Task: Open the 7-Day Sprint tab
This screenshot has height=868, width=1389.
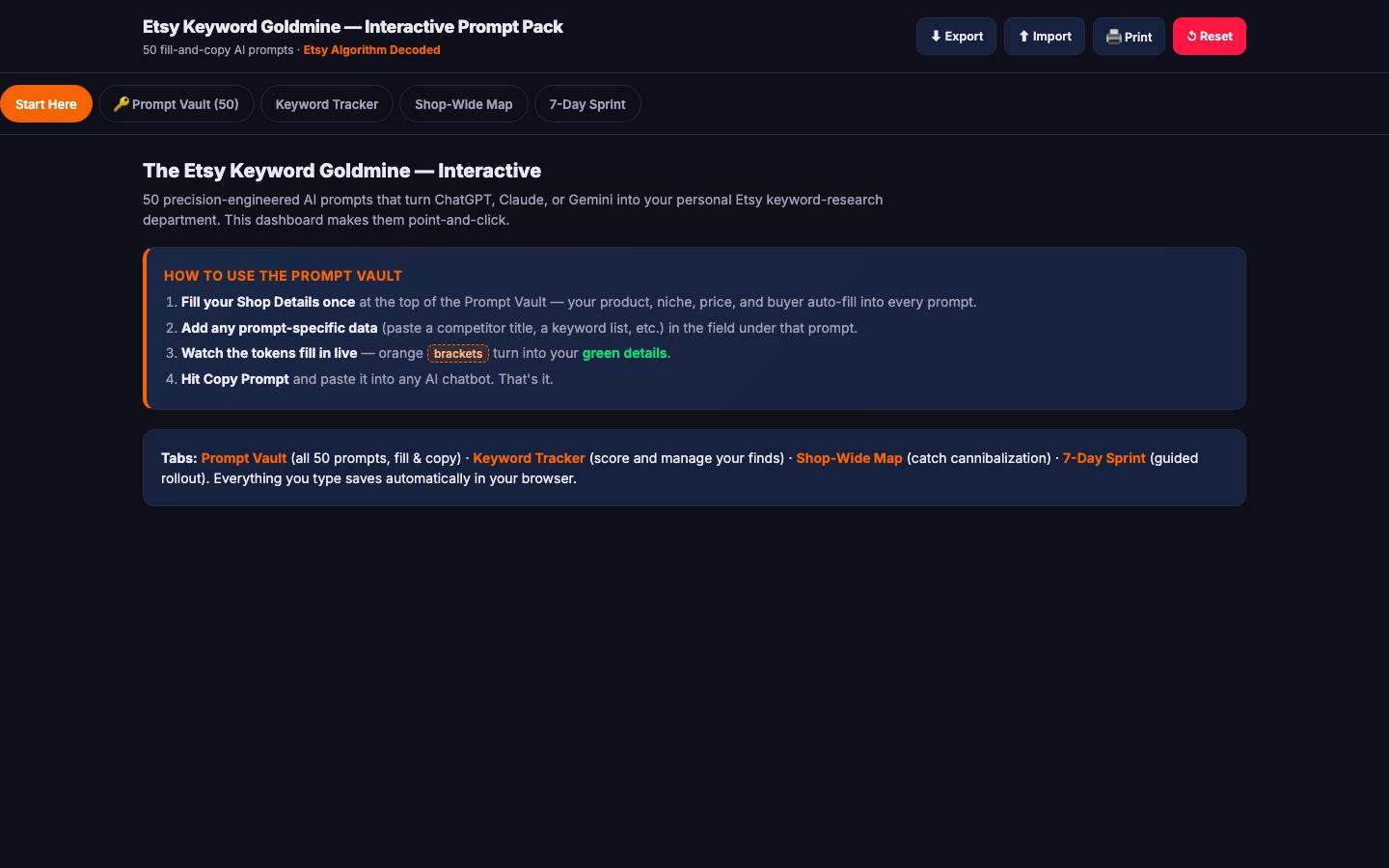Action: pyautogui.click(x=587, y=104)
